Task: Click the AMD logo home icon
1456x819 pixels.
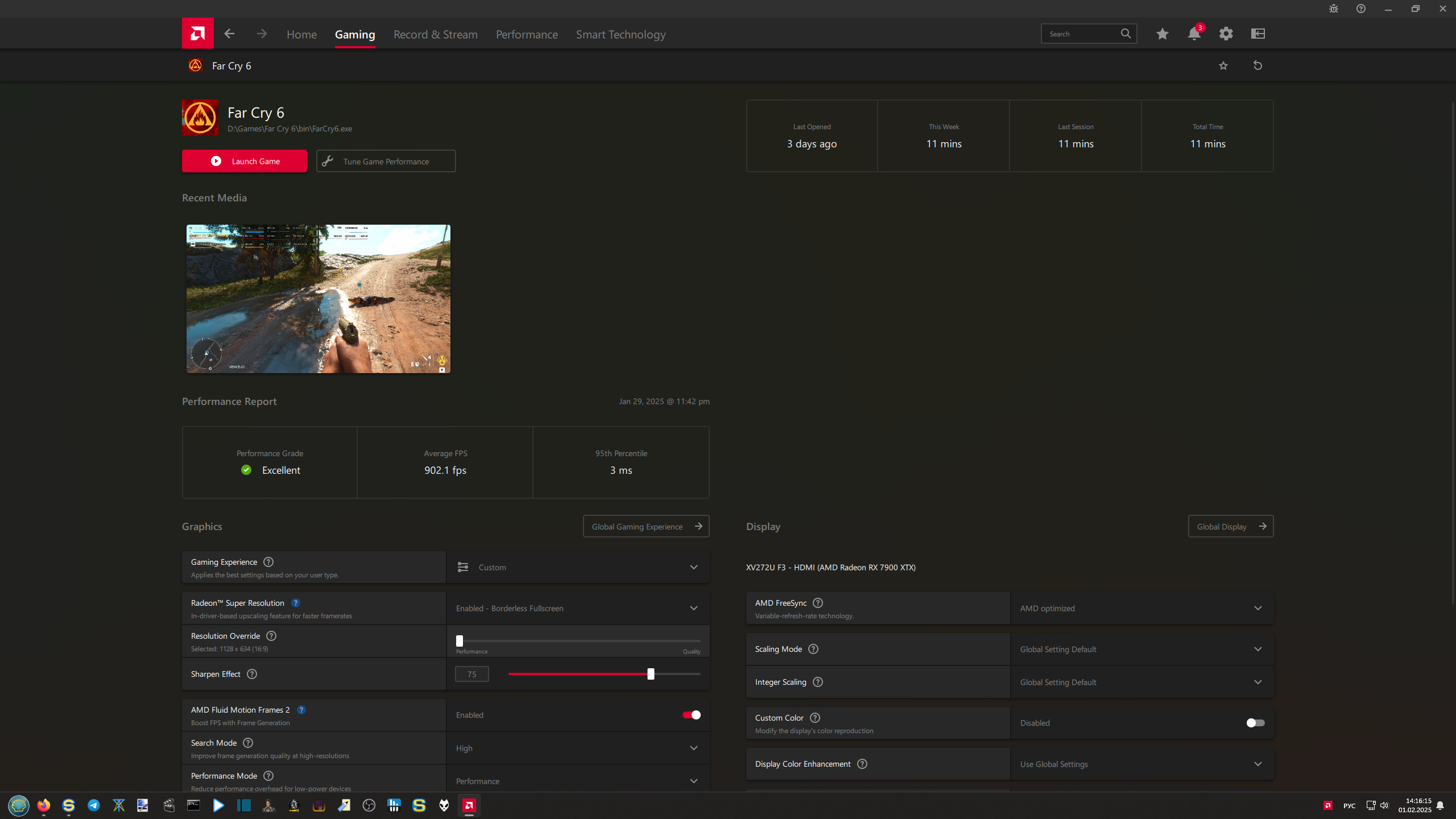Action: pyautogui.click(x=197, y=34)
